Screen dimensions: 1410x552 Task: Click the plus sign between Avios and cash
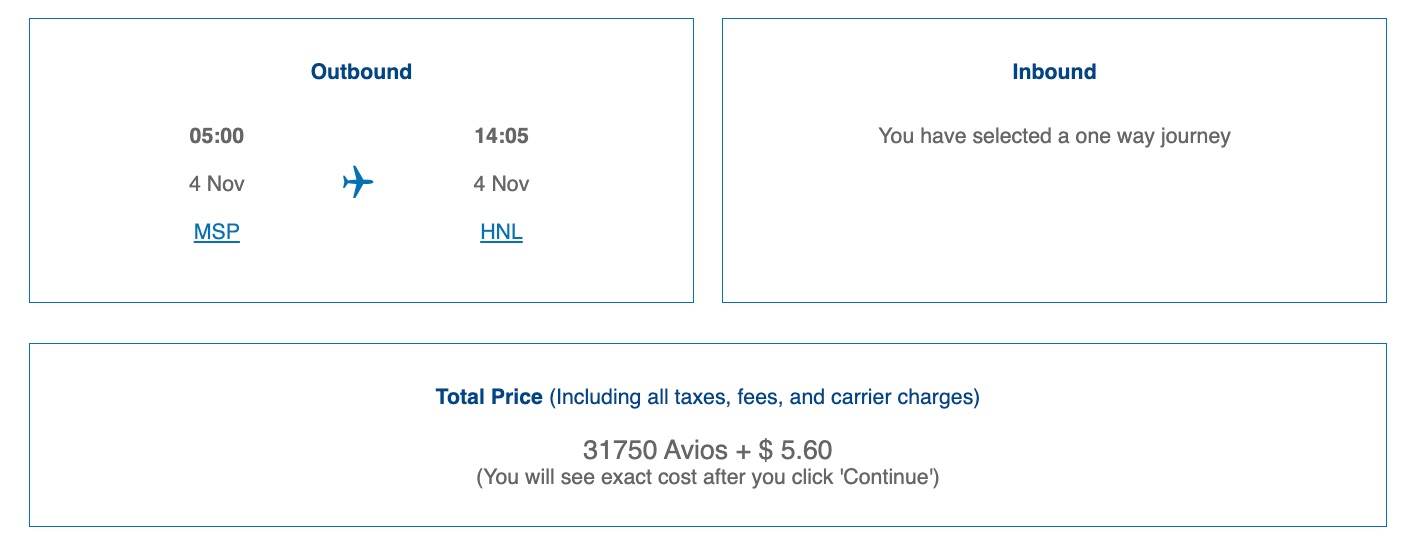tap(742, 450)
